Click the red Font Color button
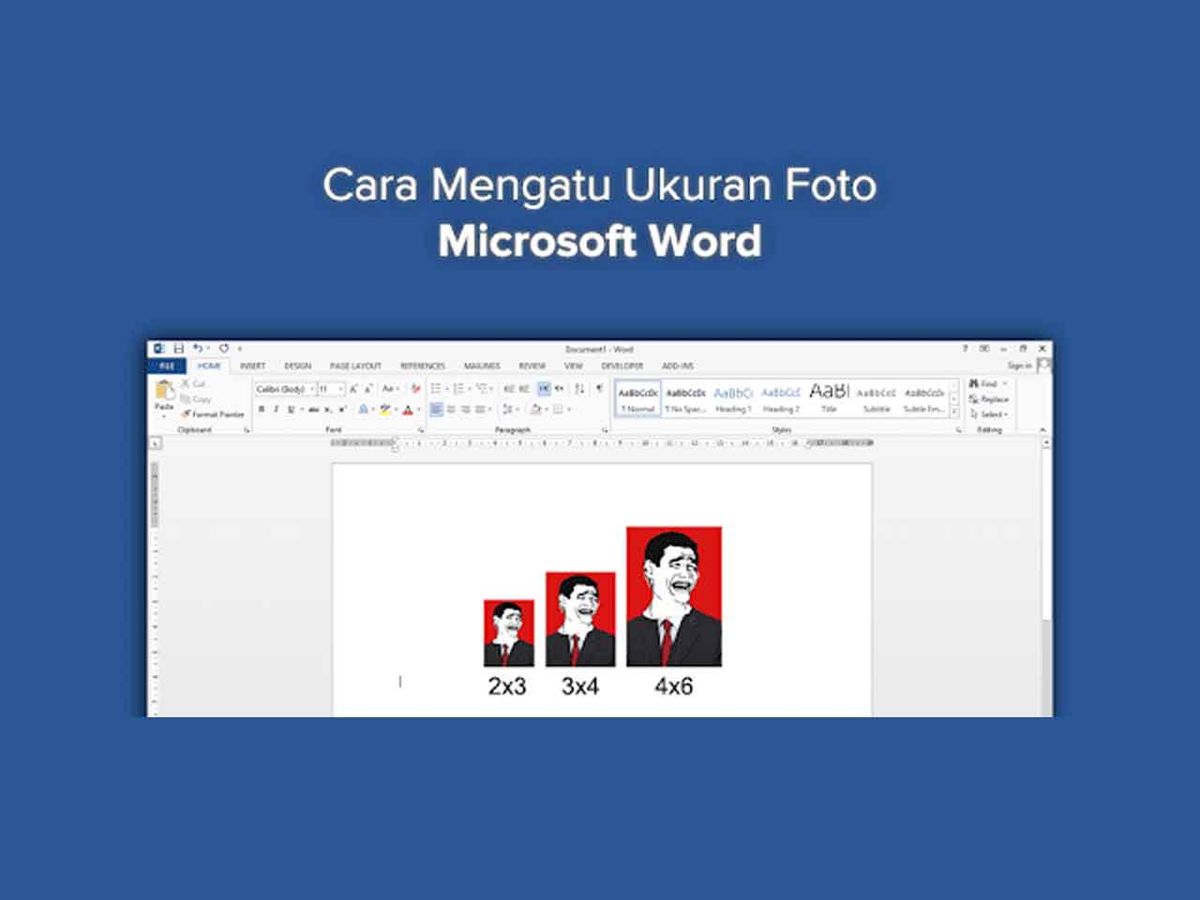The image size is (1200, 900). click(x=407, y=409)
